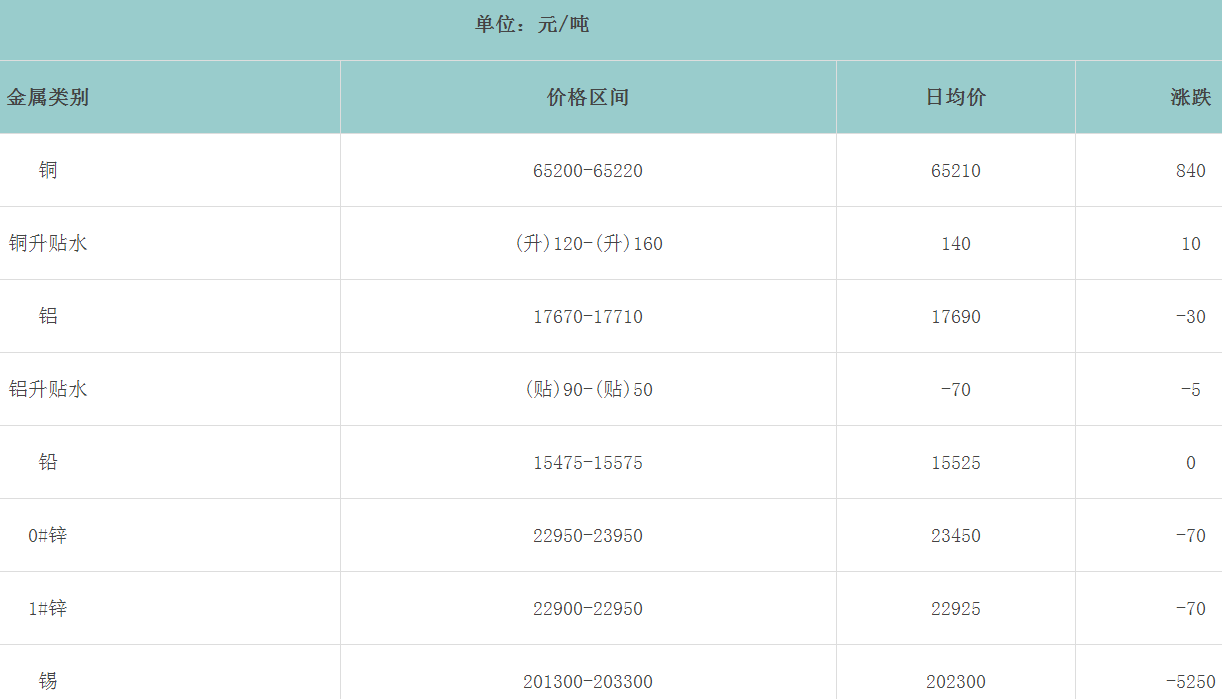Click 1#锌 price range 22900-22950
This screenshot has height=699, width=1222.
tap(588, 609)
